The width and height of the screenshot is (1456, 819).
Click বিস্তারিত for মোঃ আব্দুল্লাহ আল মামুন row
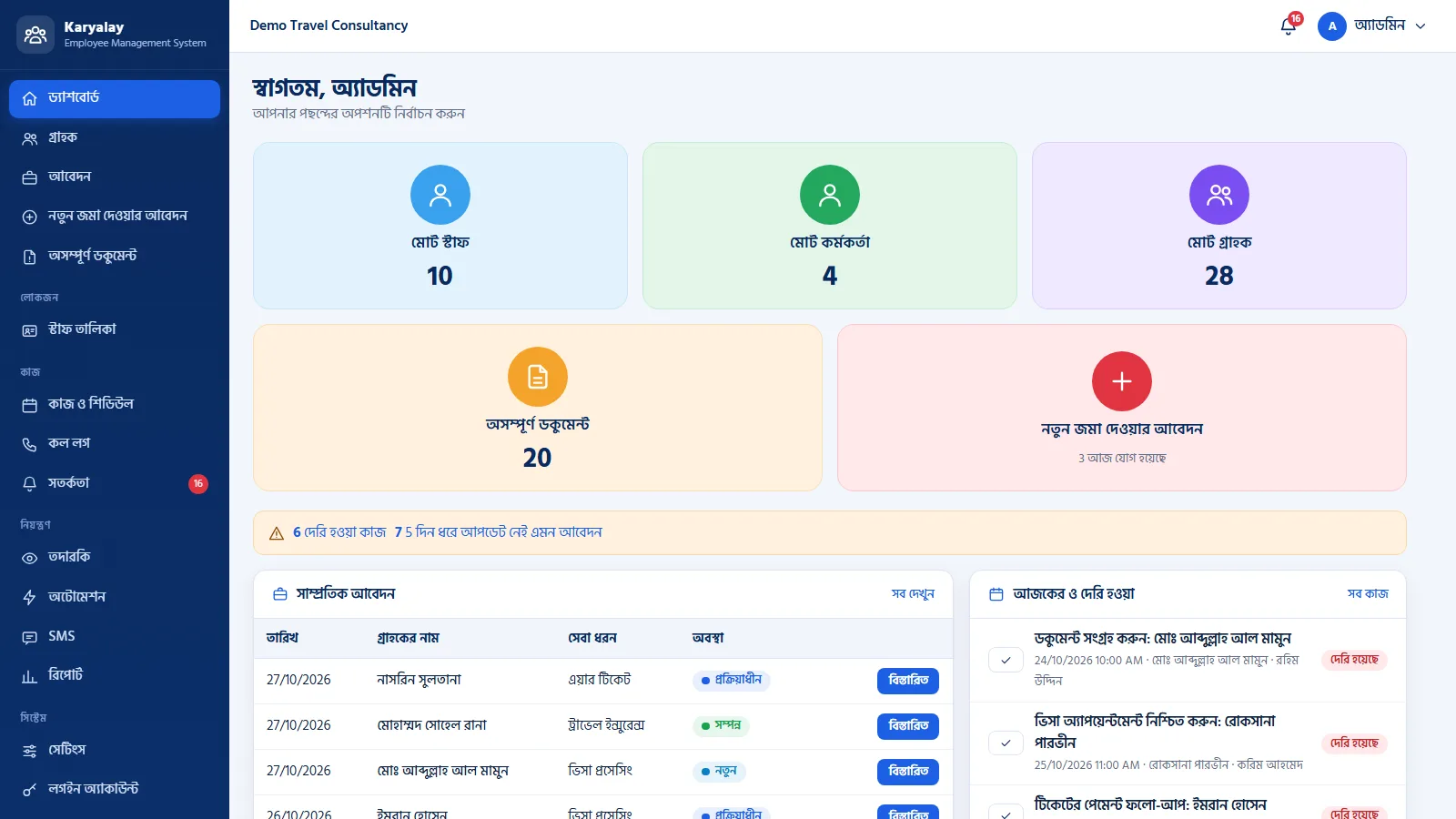[x=908, y=772]
